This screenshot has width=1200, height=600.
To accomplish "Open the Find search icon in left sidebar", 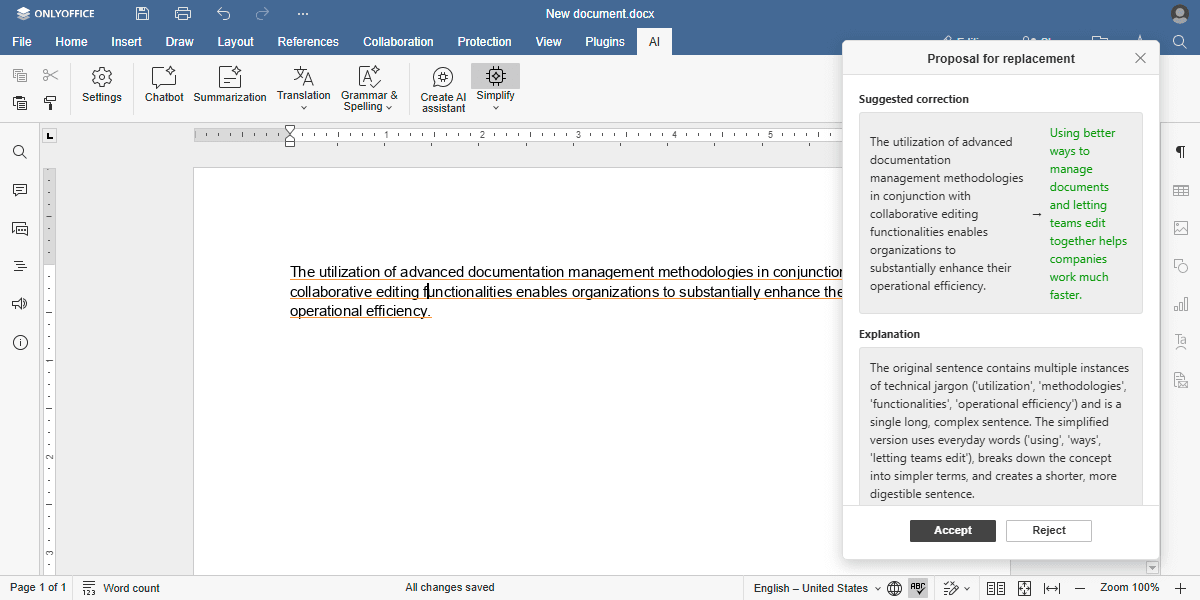I will tap(20, 152).
